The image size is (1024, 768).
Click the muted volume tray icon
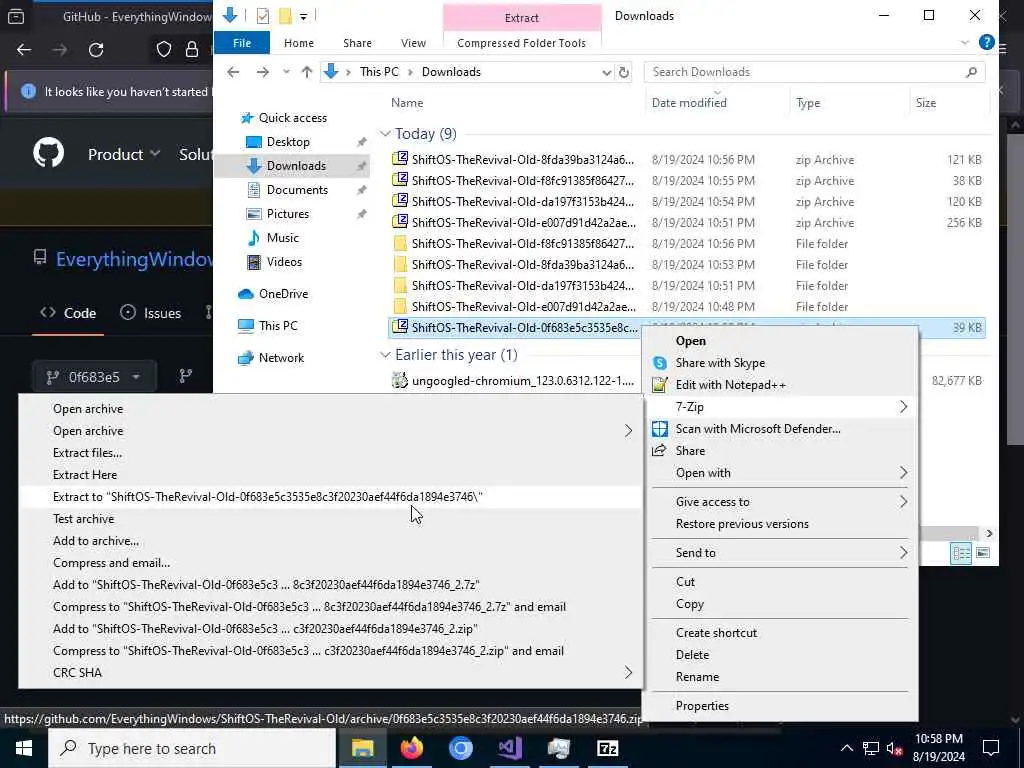click(x=894, y=748)
